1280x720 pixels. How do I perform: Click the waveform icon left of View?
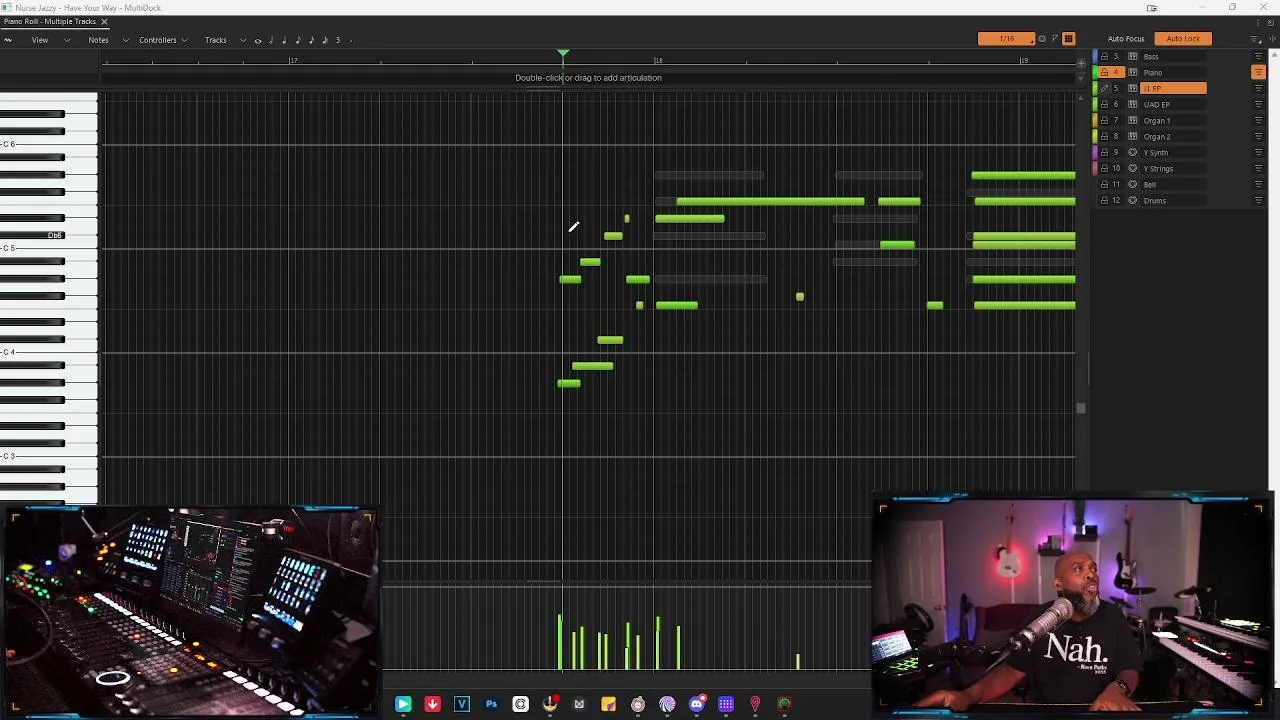tap(8, 40)
